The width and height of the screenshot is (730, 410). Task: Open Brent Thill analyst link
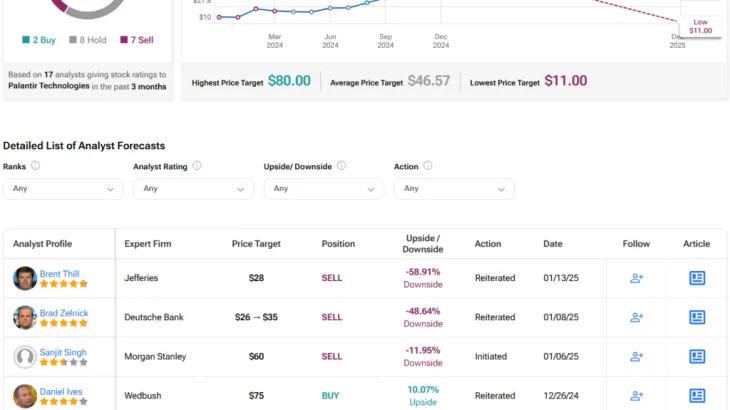[x=59, y=274]
